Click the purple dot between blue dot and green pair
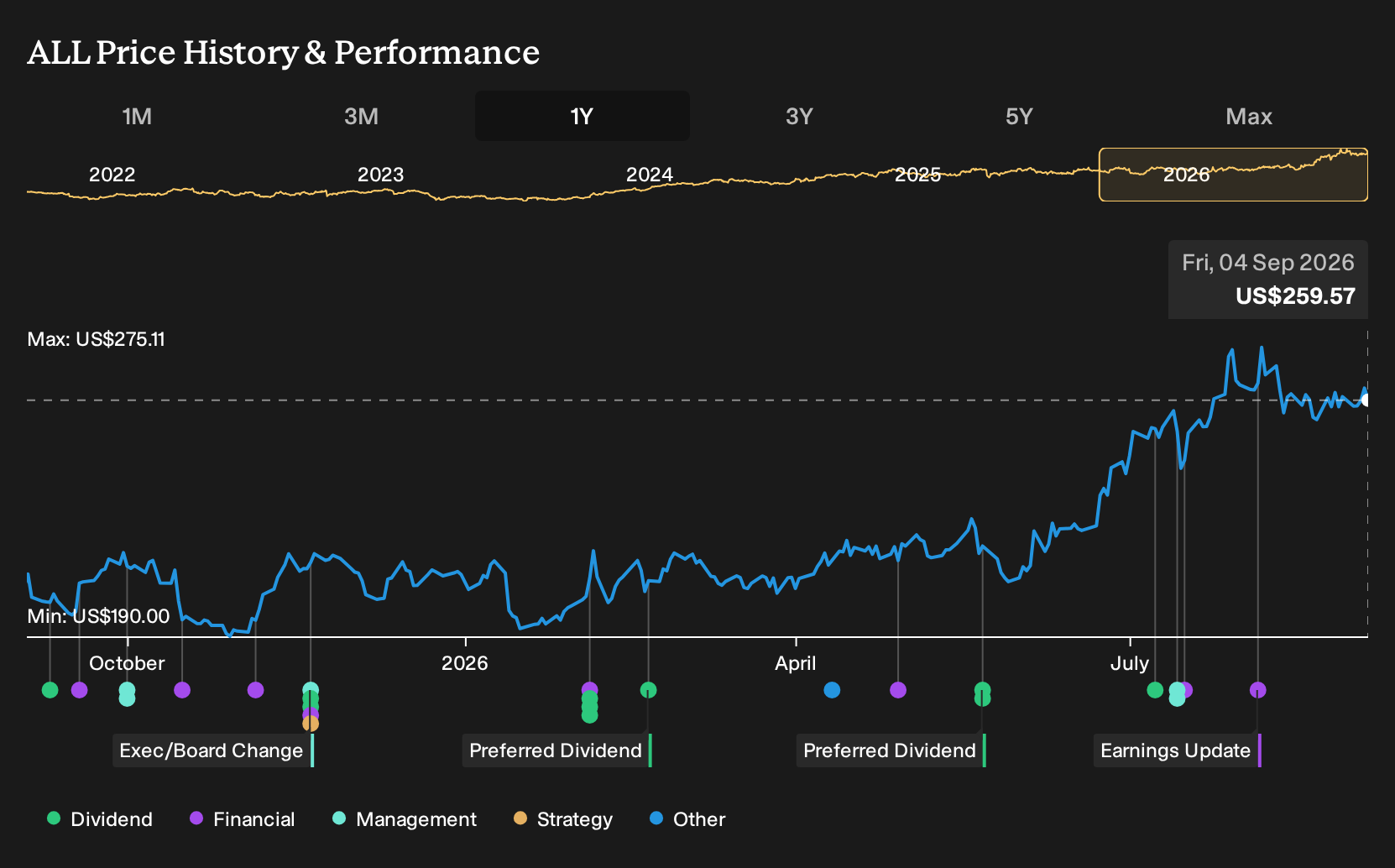Image resolution: width=1395 pixels, height=868 pixels. click(898, 690)
